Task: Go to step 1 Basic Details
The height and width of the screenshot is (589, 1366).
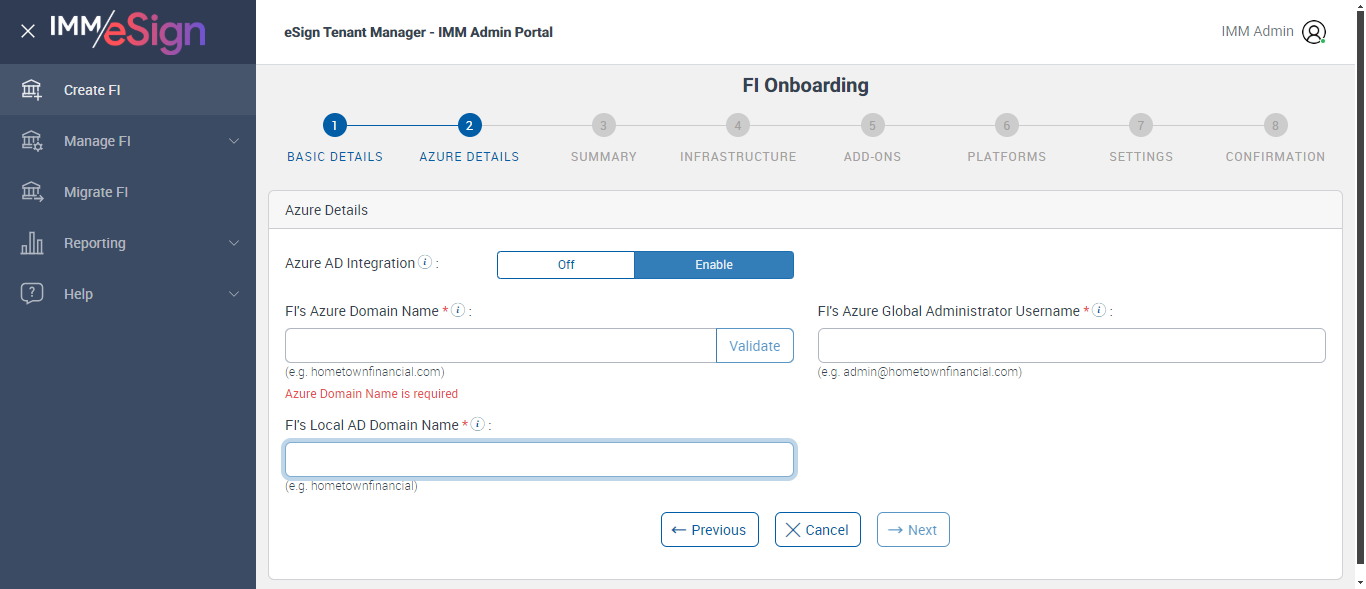Action: [x=335, y=125]
